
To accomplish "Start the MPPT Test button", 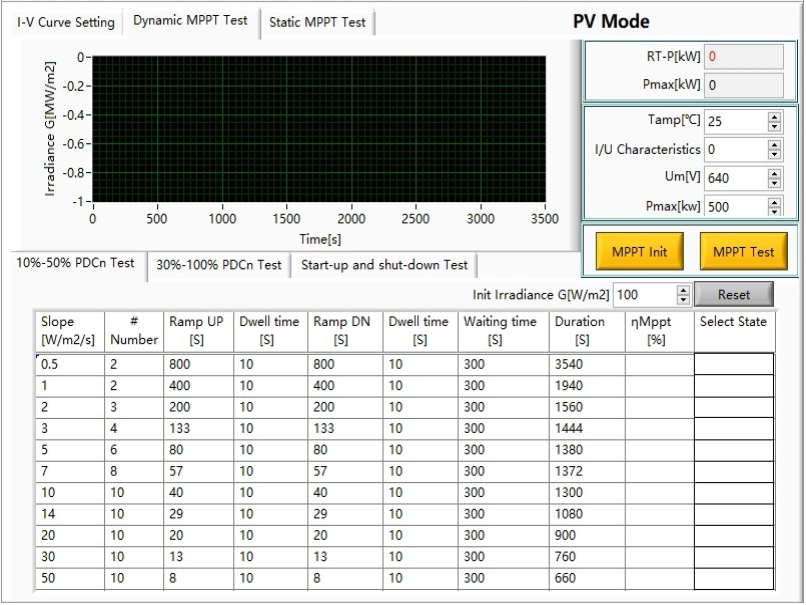I will click(x=743, y=252).
